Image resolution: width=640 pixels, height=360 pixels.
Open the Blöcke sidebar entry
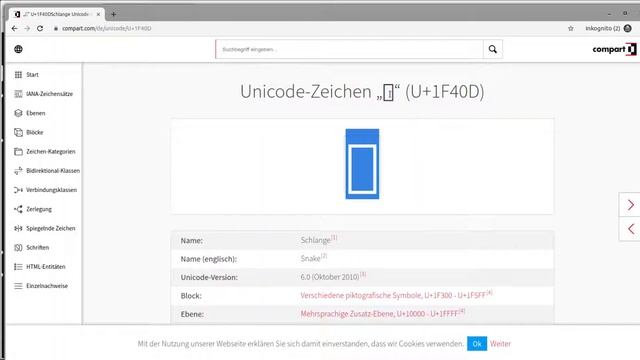(x=35, y=132)
